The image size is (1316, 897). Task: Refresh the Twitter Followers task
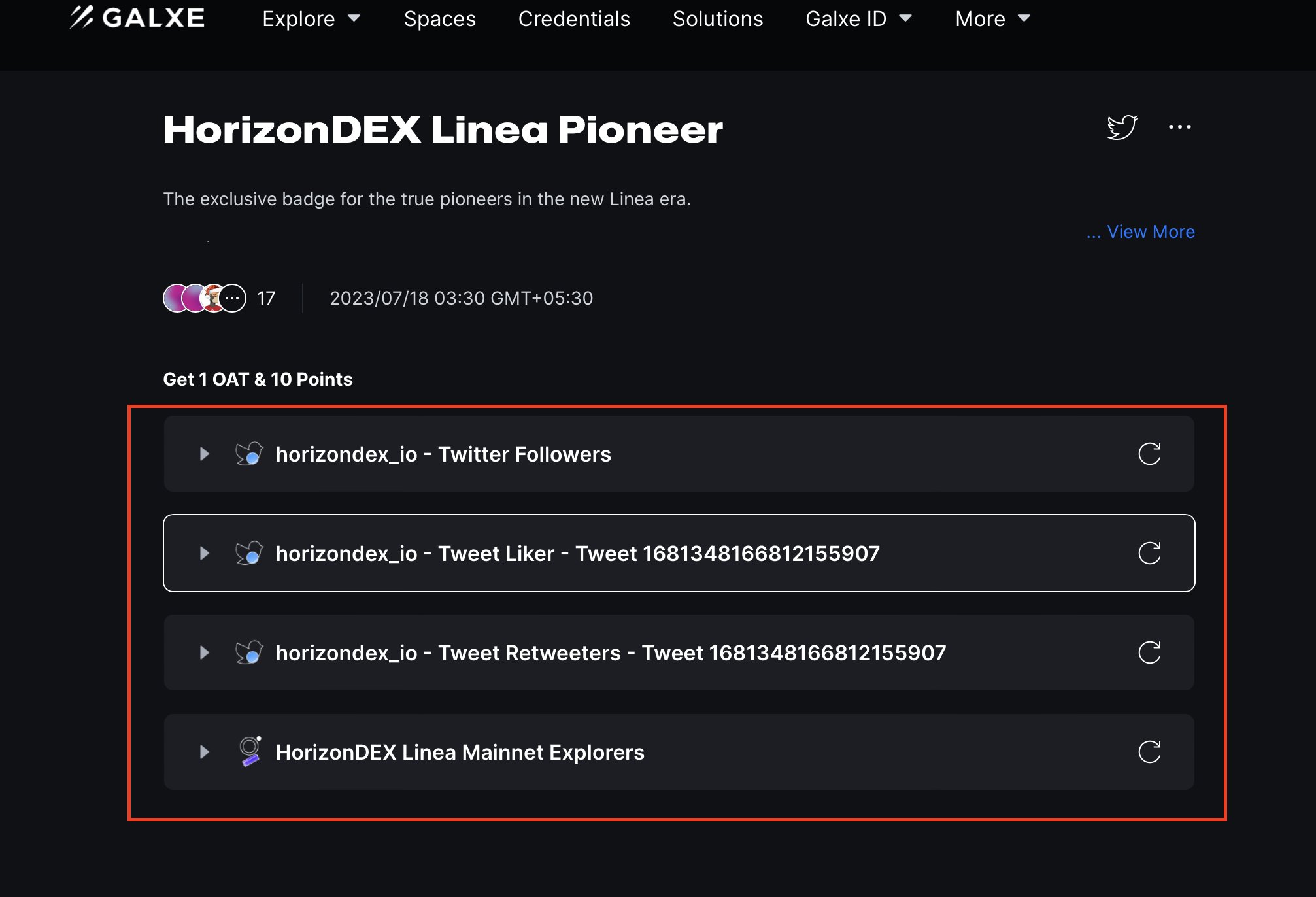(1149, 454)
